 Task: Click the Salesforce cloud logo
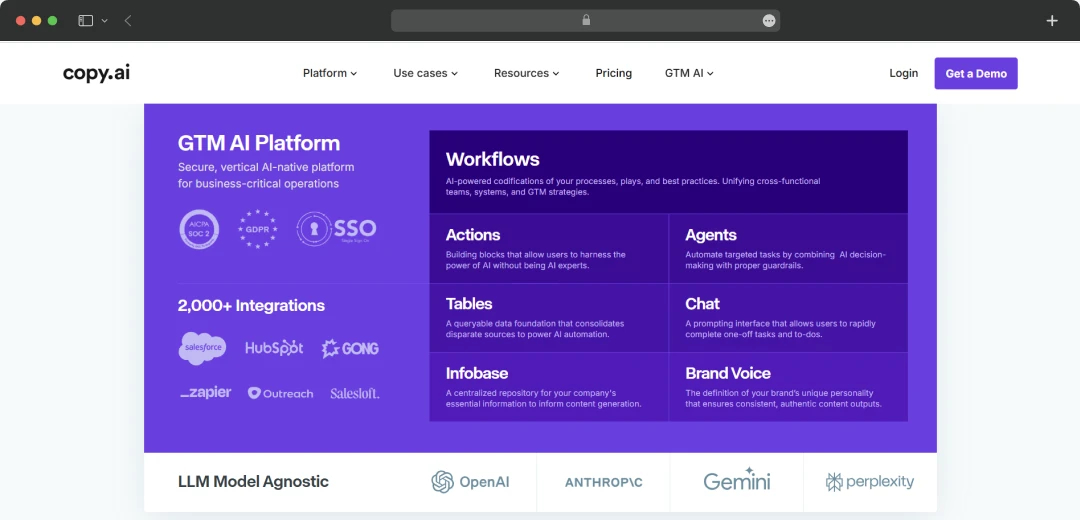202,349
